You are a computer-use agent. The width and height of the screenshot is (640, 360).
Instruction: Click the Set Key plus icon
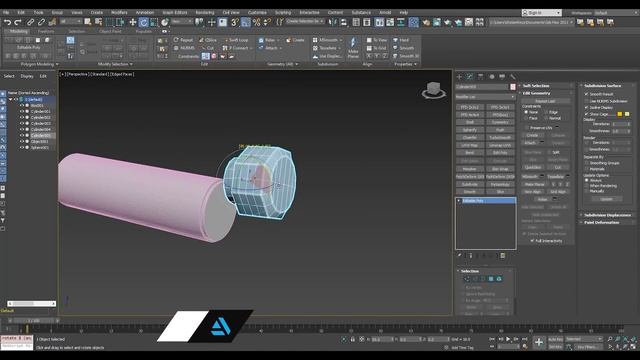coord(539,342)
